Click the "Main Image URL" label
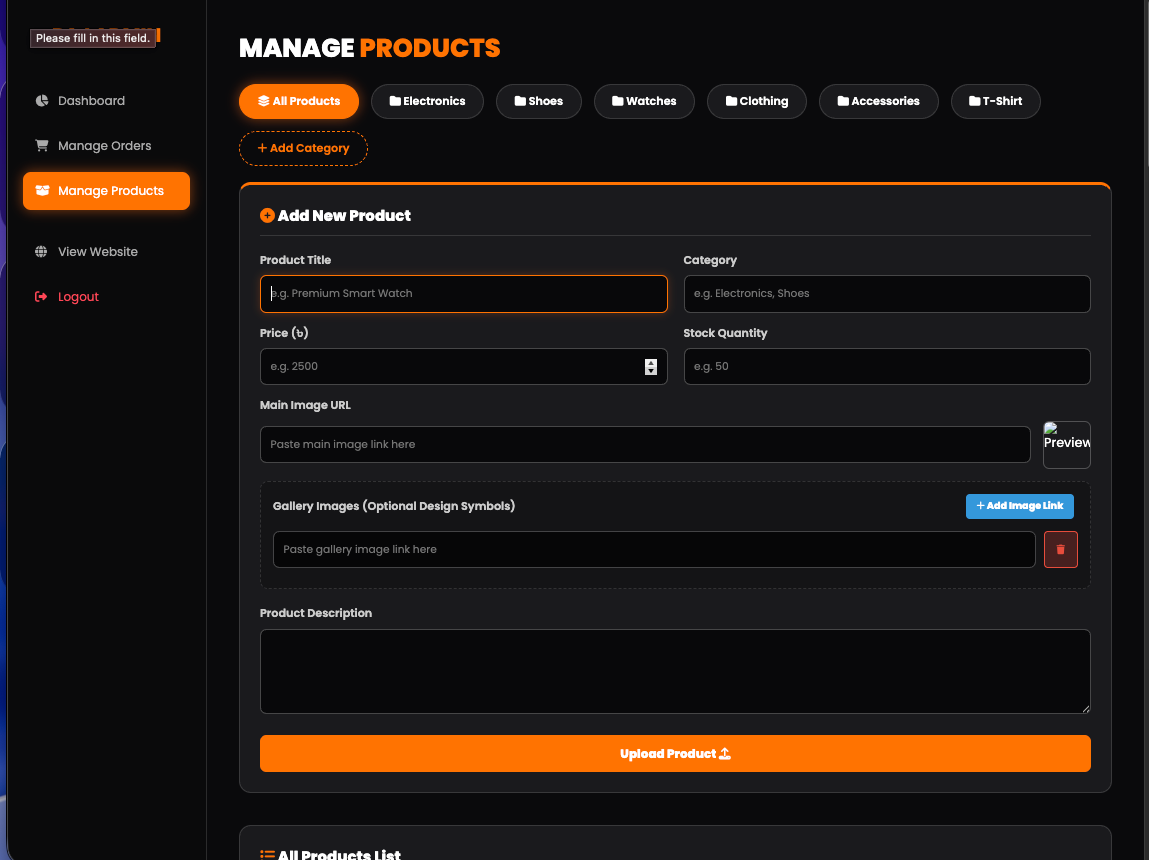Viewport: 1149px width, 860px height. pos(306,405)
